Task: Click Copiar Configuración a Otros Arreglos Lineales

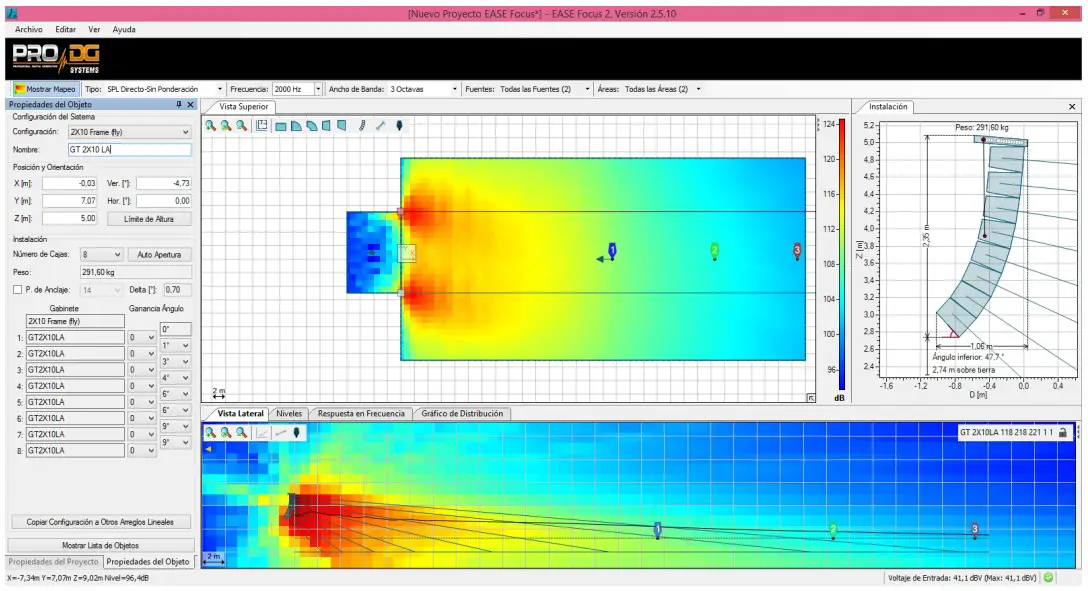Action: [x=100, y=522]
